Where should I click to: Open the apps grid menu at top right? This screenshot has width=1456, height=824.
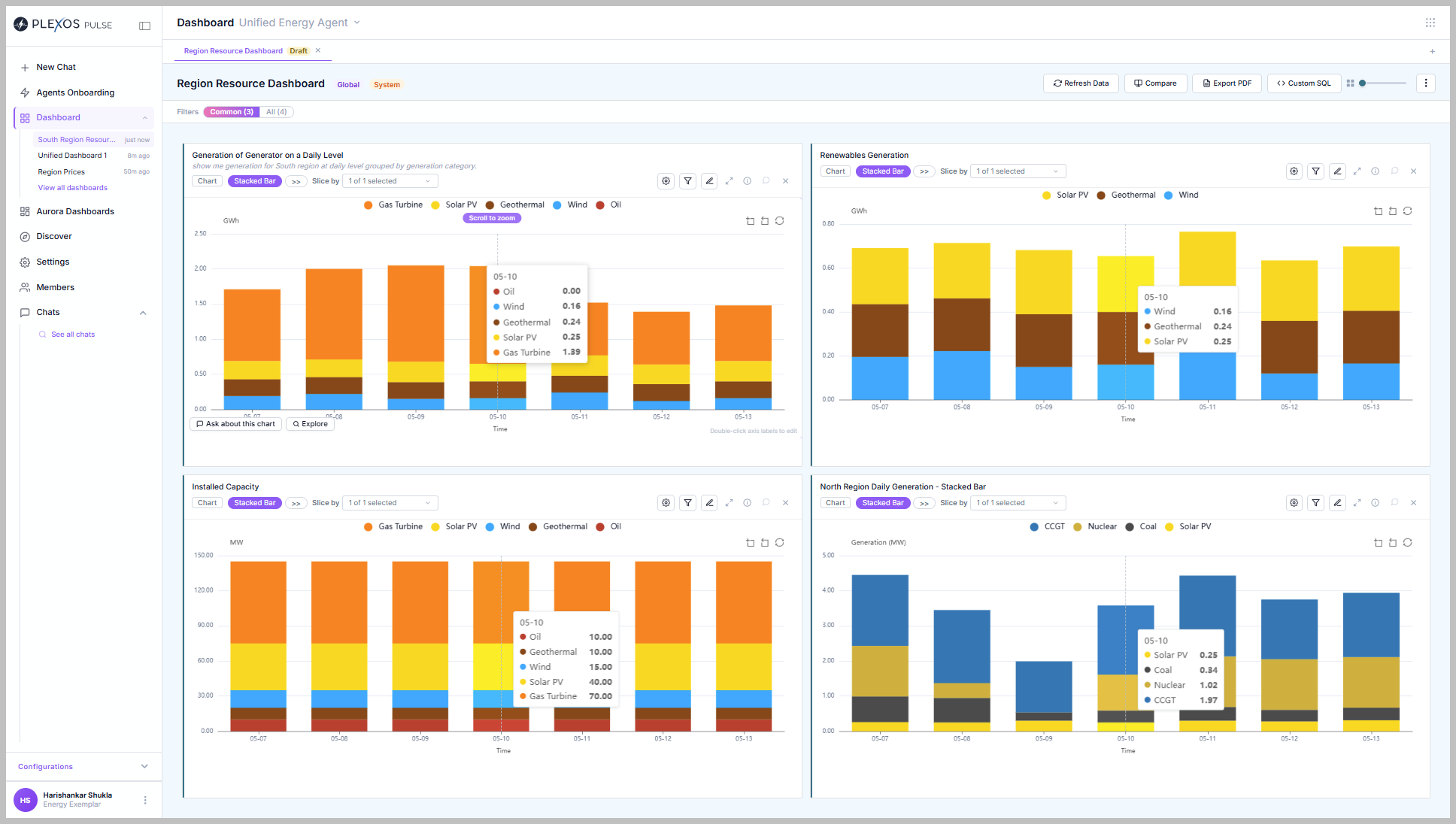click(x=1430, y=23)
